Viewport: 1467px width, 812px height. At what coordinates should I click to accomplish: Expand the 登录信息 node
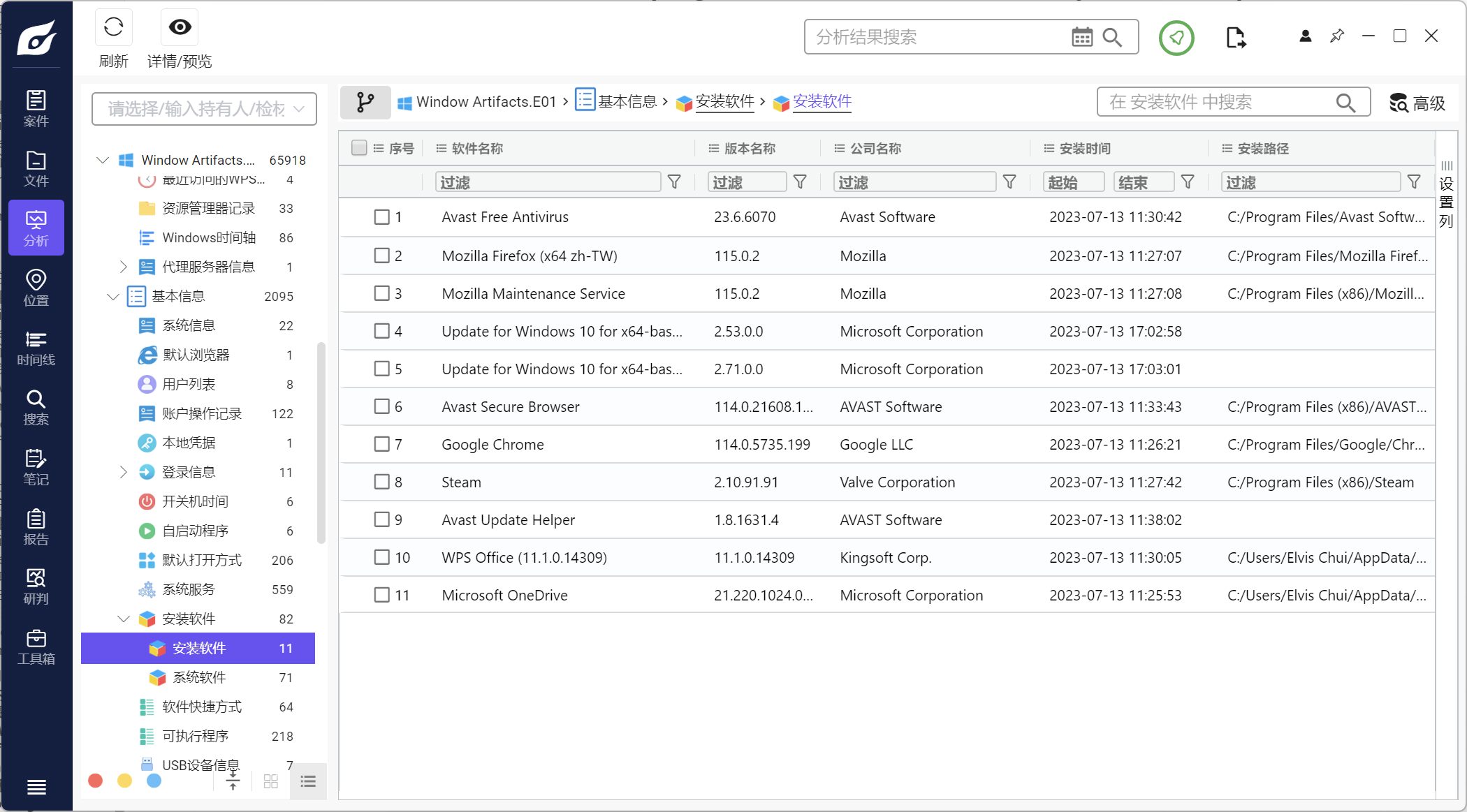click(x=123, y=472)
